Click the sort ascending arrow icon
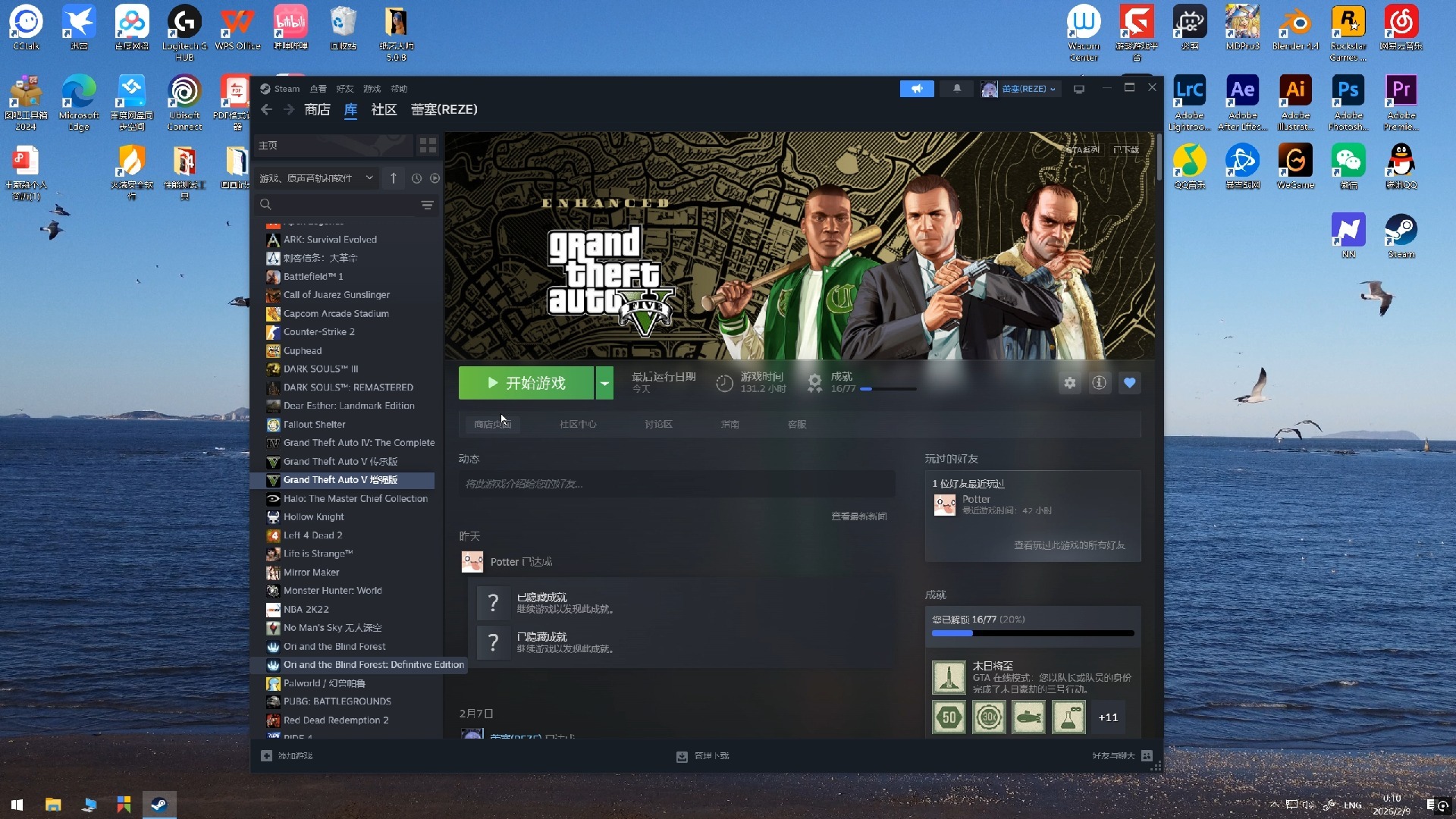Image resolution: width=1456 pixels, height=819 pixels. 393,178
